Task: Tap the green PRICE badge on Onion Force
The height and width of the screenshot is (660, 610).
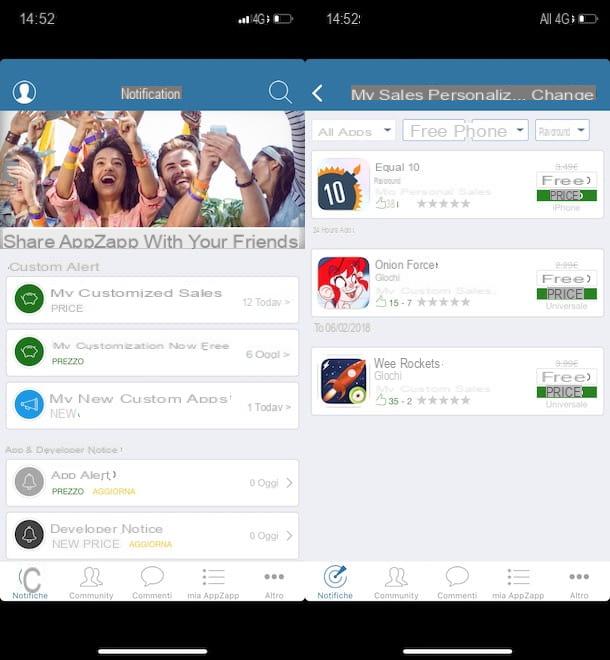Action: [567, 294]
